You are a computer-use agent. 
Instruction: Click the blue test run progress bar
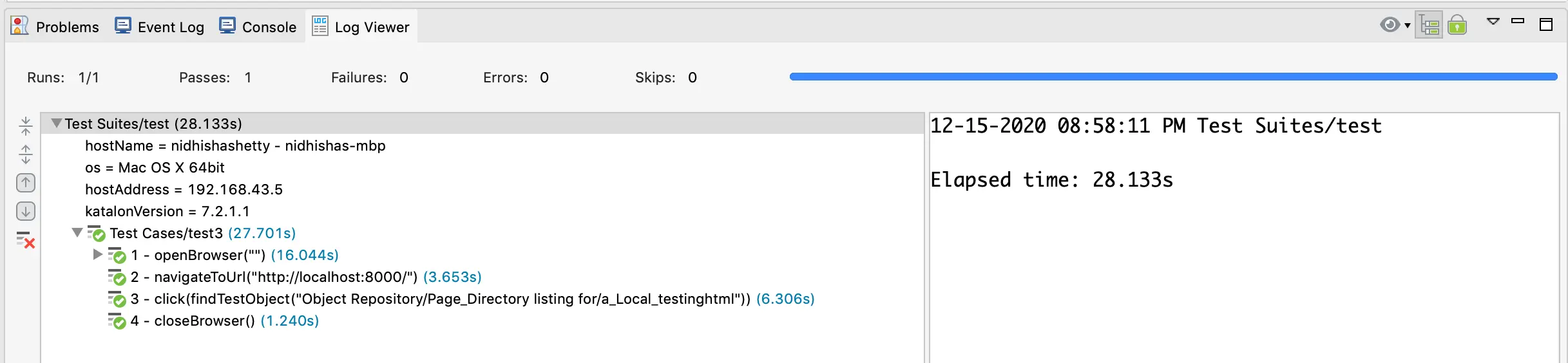pyautogui.click(x=1172, y=77)
